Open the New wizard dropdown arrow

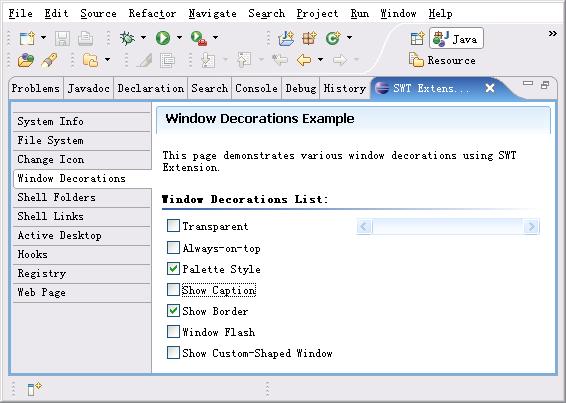[43, 38]
